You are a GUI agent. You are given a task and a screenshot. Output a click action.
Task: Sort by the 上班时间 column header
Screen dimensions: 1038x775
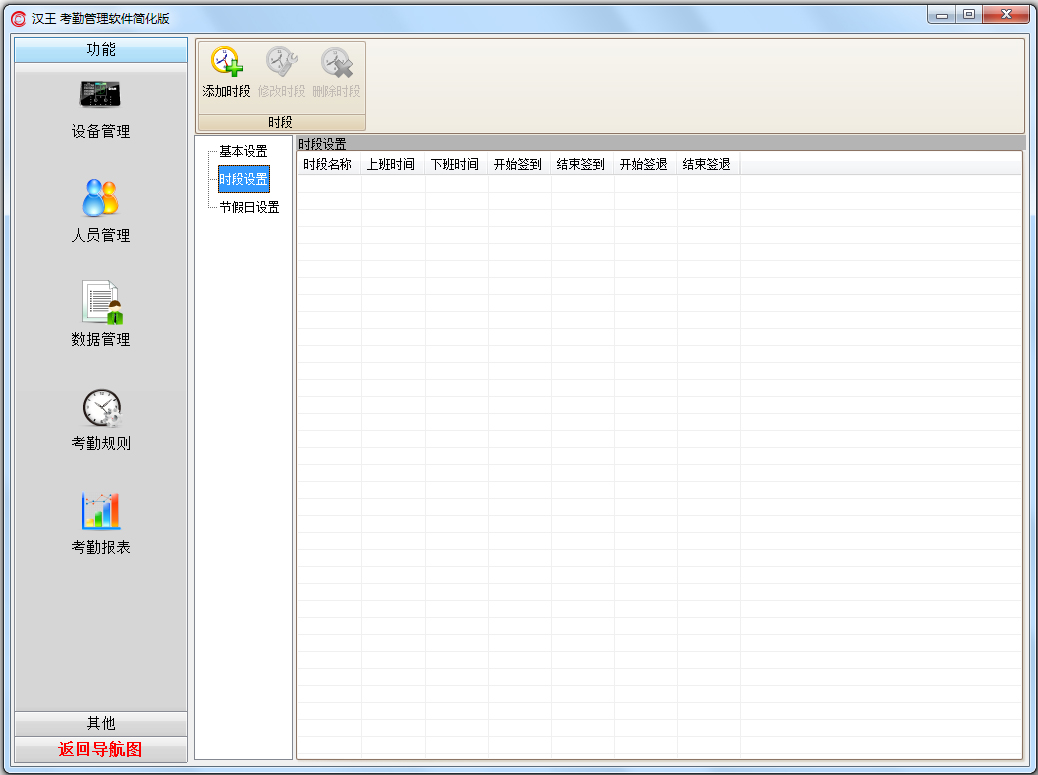coord(392,165)
